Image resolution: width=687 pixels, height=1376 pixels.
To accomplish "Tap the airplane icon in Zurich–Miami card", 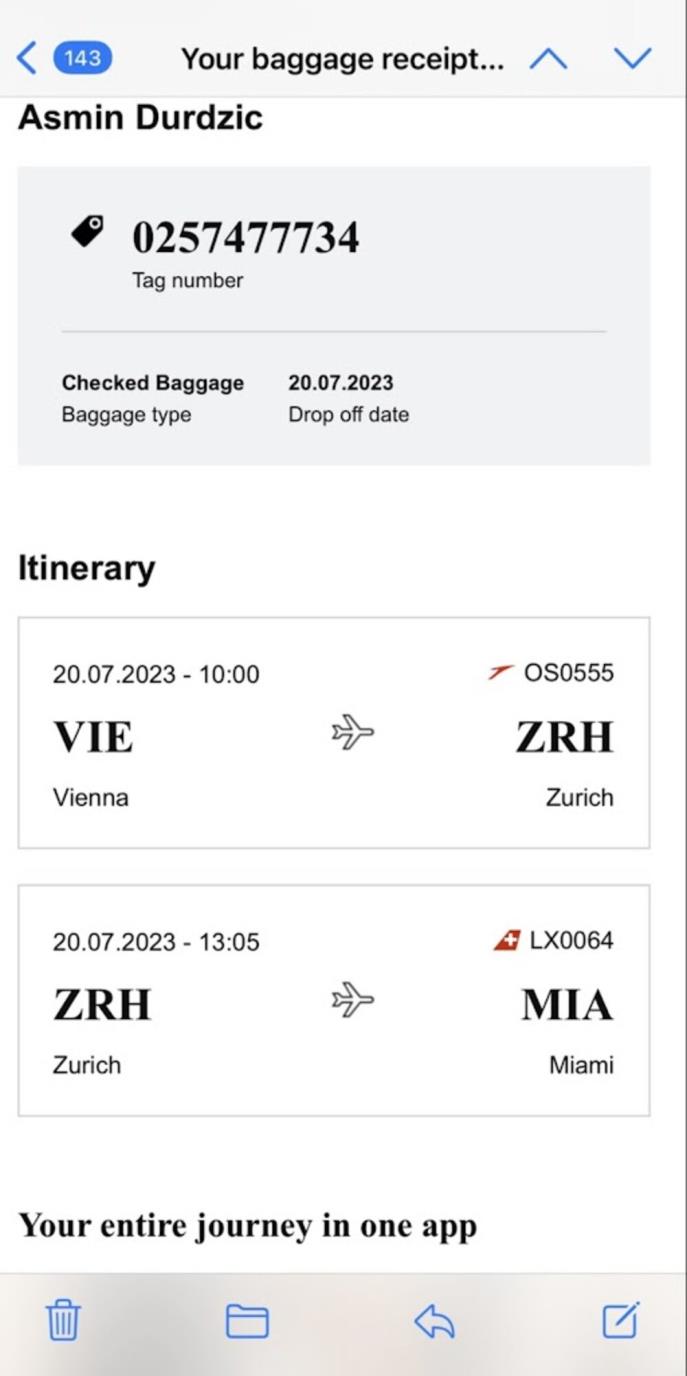I will (x=352, y=999).
